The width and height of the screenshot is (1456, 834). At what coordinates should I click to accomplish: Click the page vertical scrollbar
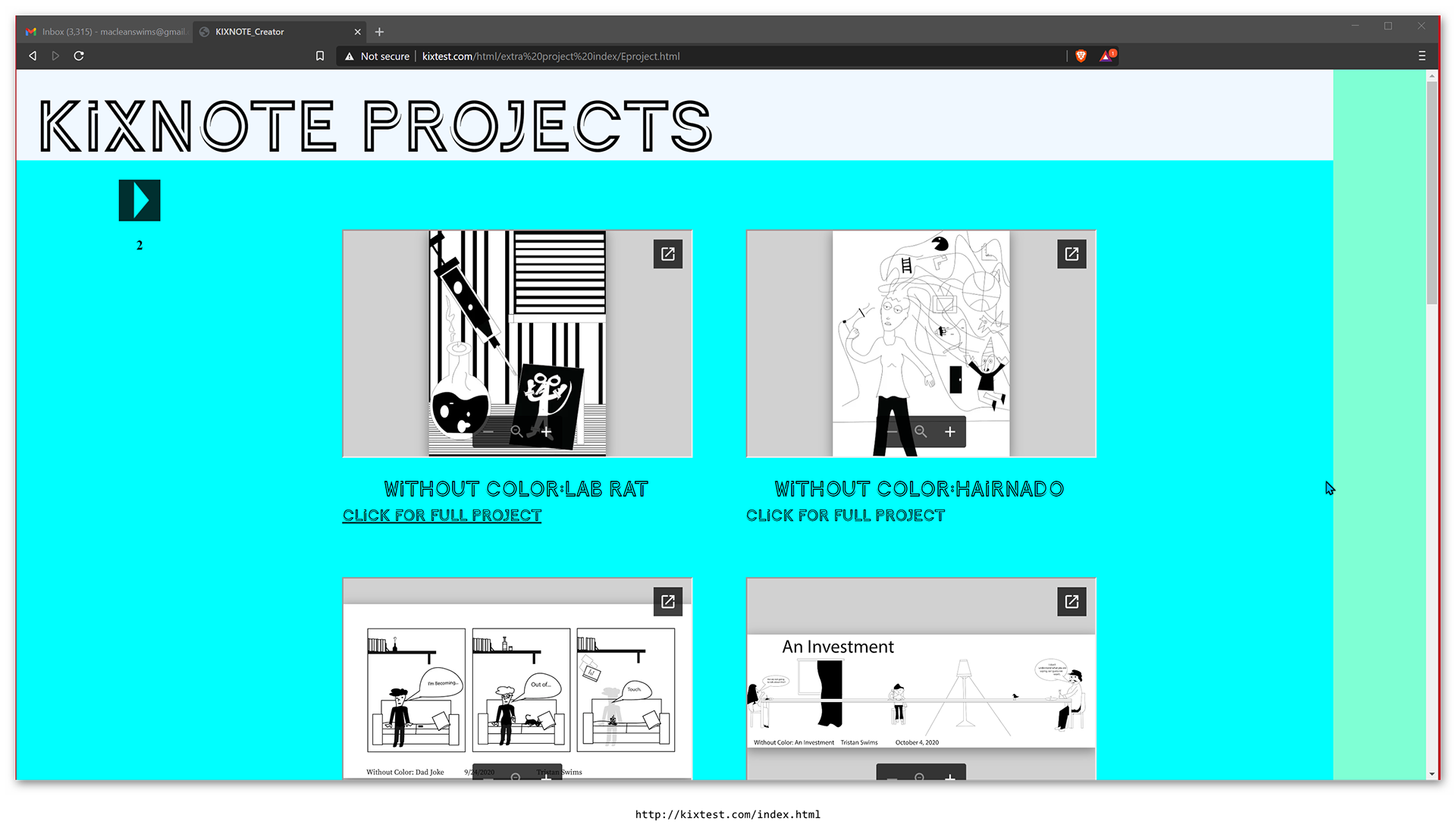point(1432,193)
